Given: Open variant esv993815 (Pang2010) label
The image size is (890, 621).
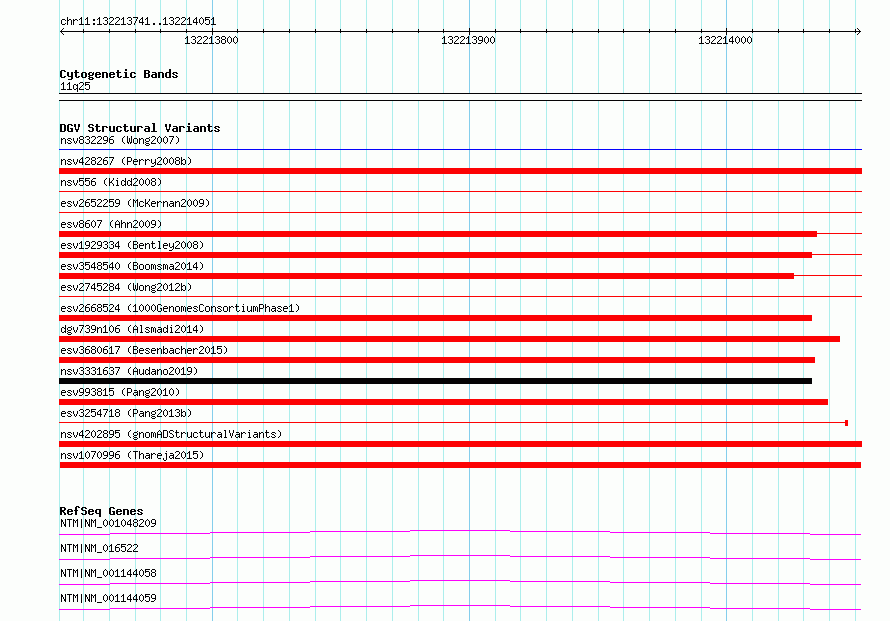Looking at the screenshot, I should click(x=120, y=392).
